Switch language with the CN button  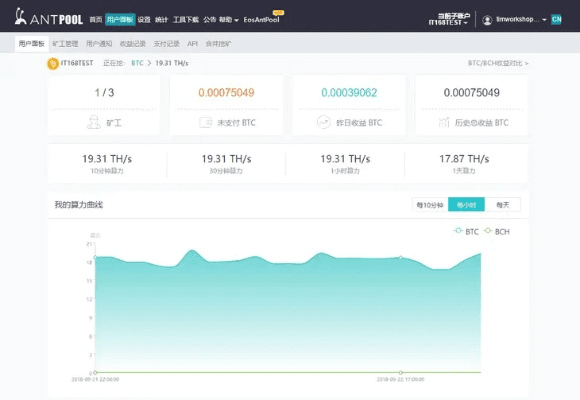point(556,19)
